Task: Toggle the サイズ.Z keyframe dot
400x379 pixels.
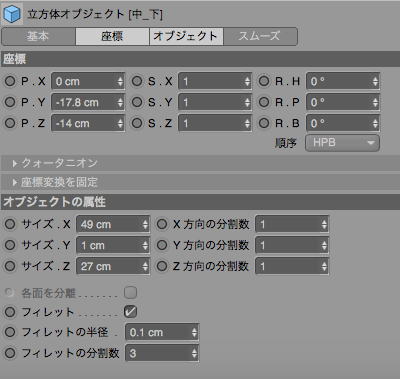Action: point(10,266)
